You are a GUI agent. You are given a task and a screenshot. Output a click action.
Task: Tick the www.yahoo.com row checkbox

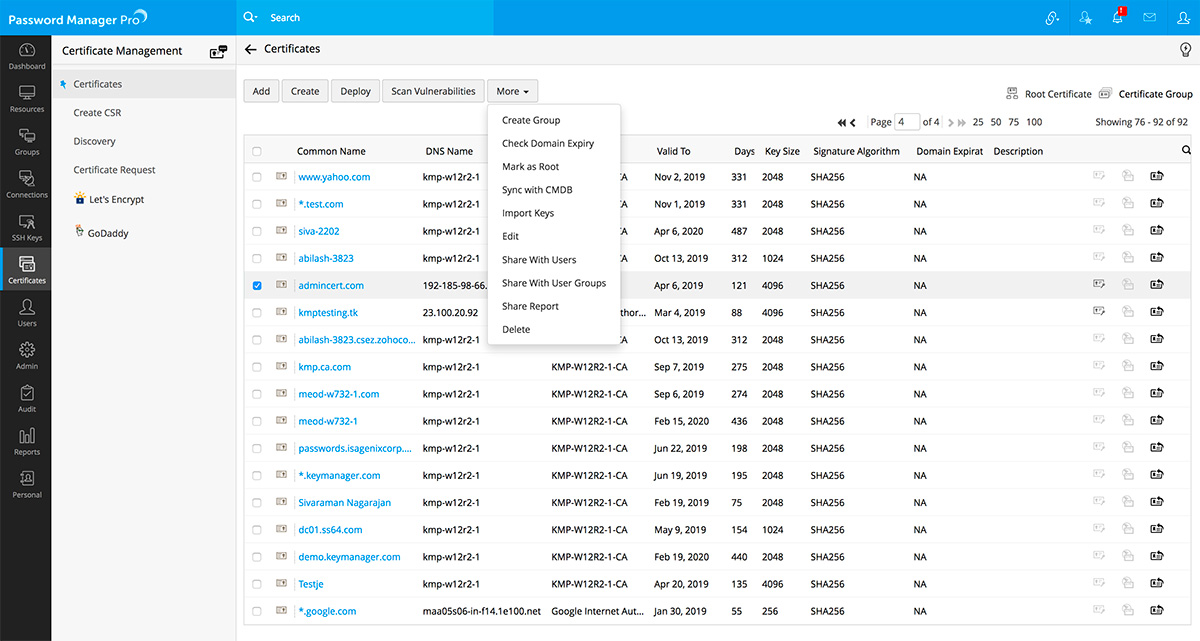pos(257,177)
